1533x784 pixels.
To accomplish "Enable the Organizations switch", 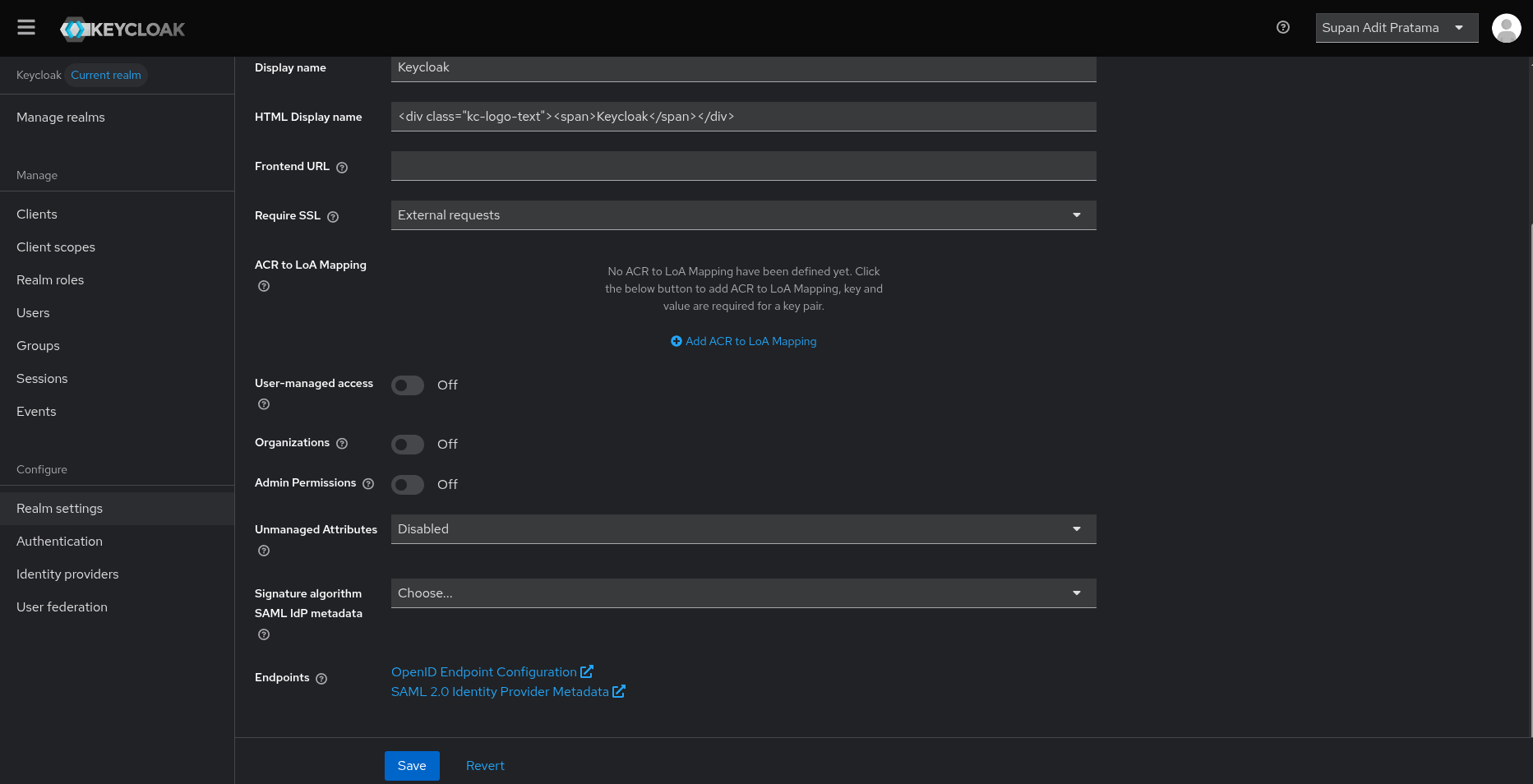I will coord(408,445).
